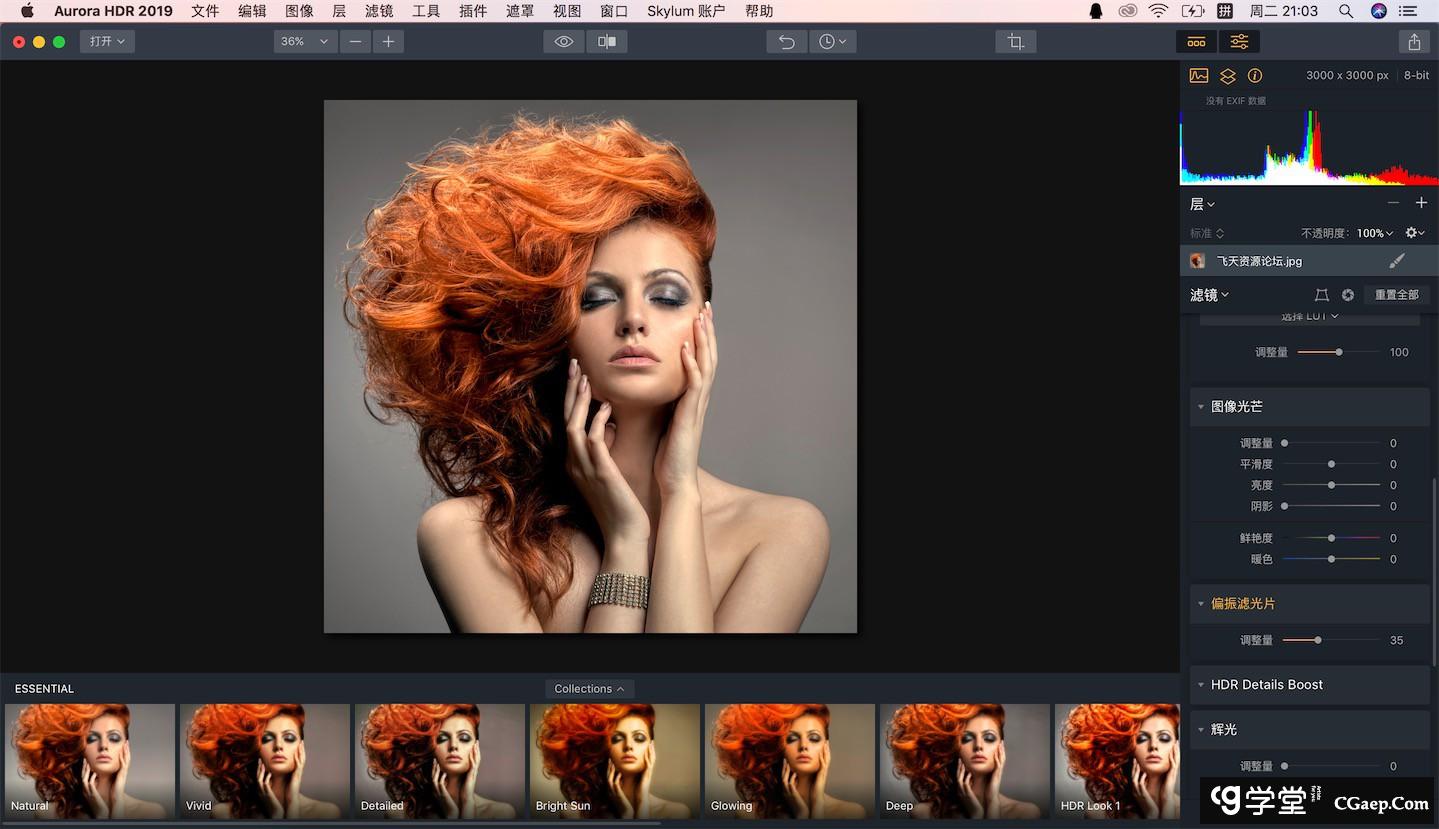The width and height of the screenshot is (1439, 829).
Task: Toggle the eye preview button
Action: point(564,42)
